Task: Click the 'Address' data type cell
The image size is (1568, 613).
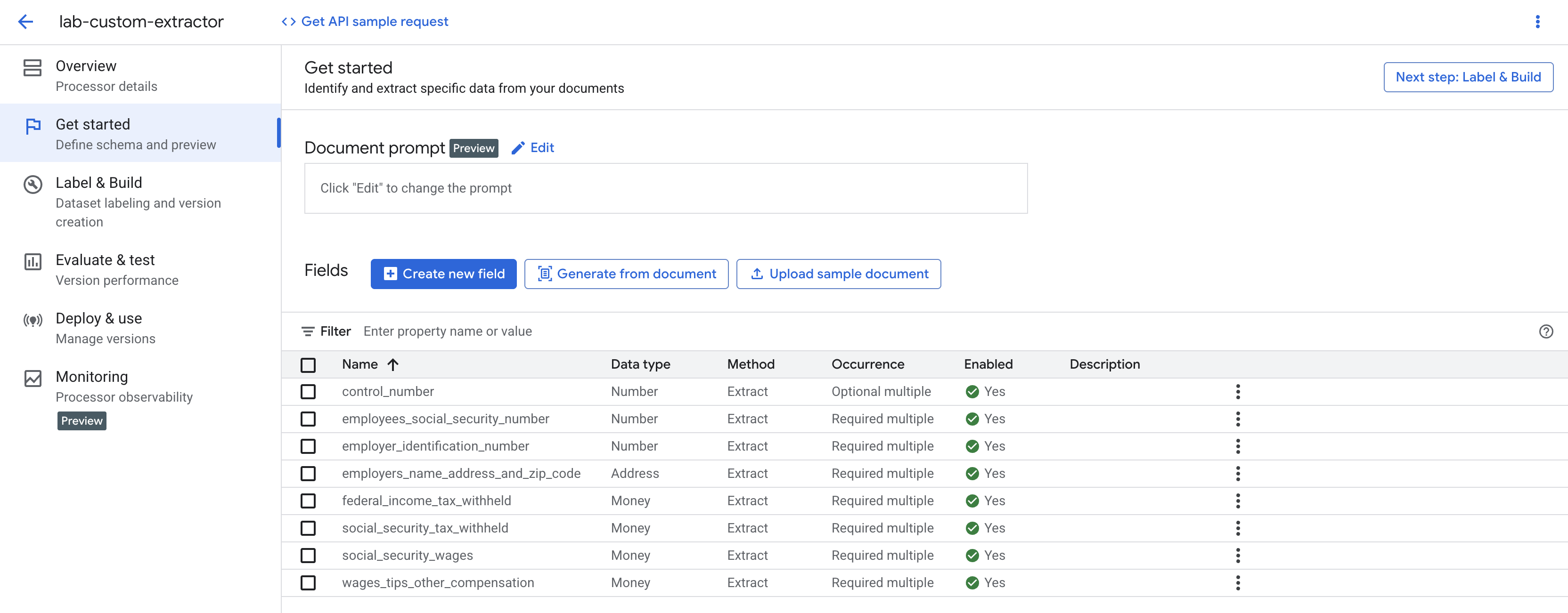Action: click(x=634, y=474)
